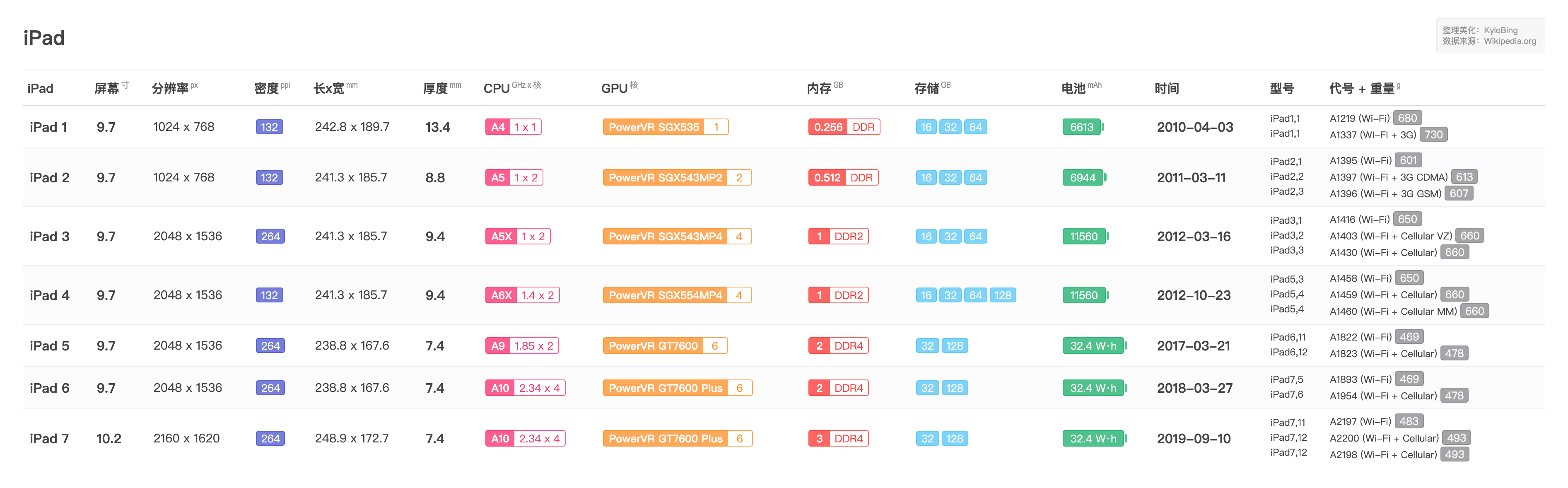Click the 型号 column header
Image resolution: width=1568 pixels, height=488 pixels.
pos(1282,88)
